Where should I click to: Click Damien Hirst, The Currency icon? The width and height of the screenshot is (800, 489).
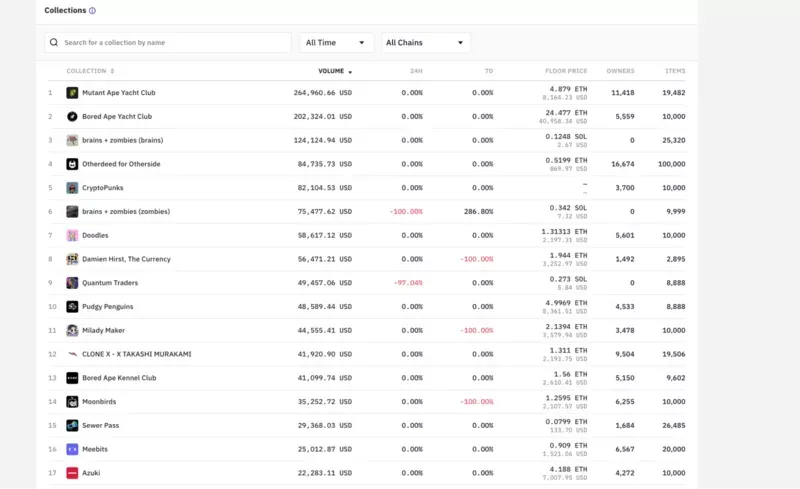coord(72,259)
